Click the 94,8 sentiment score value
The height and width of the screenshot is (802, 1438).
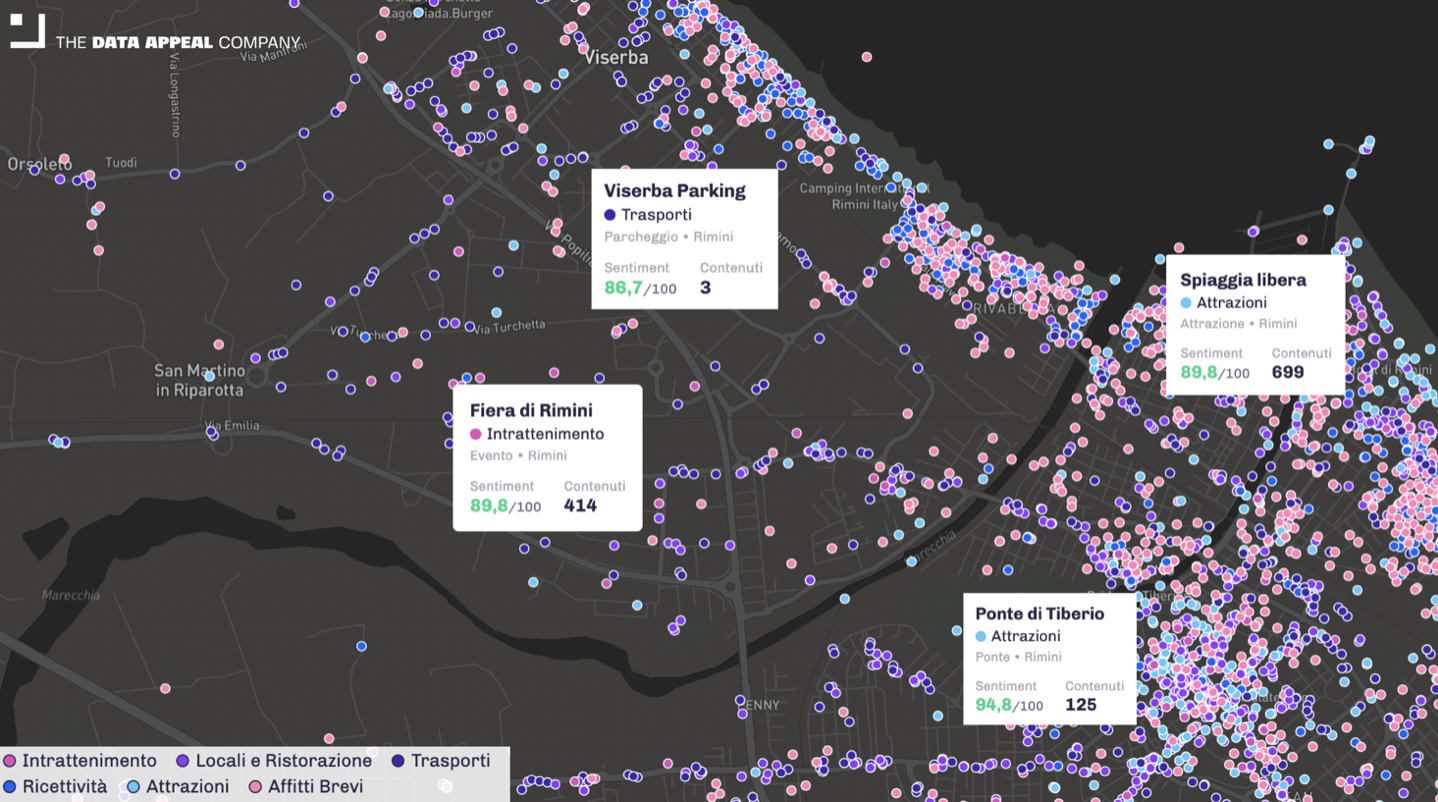(993, 705)
